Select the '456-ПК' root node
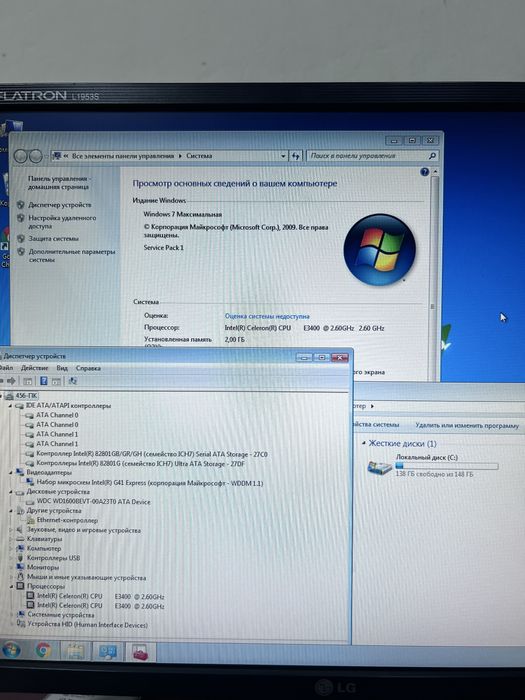Viewport: 525px width, 700px height. 26,396
